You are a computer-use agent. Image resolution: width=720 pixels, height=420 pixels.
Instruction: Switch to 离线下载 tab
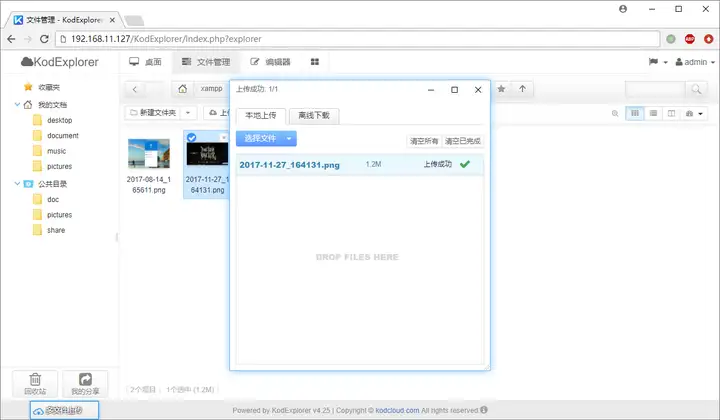314,116
